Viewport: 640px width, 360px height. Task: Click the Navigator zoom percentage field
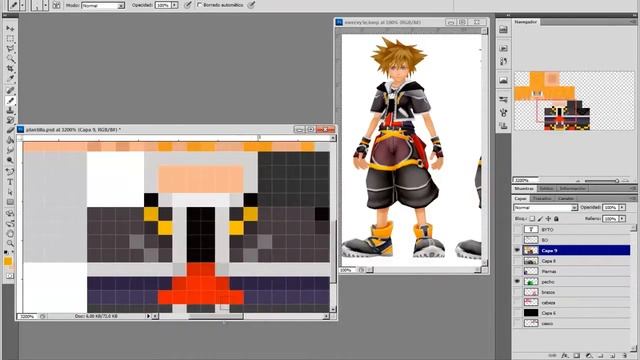coord(525,180)
